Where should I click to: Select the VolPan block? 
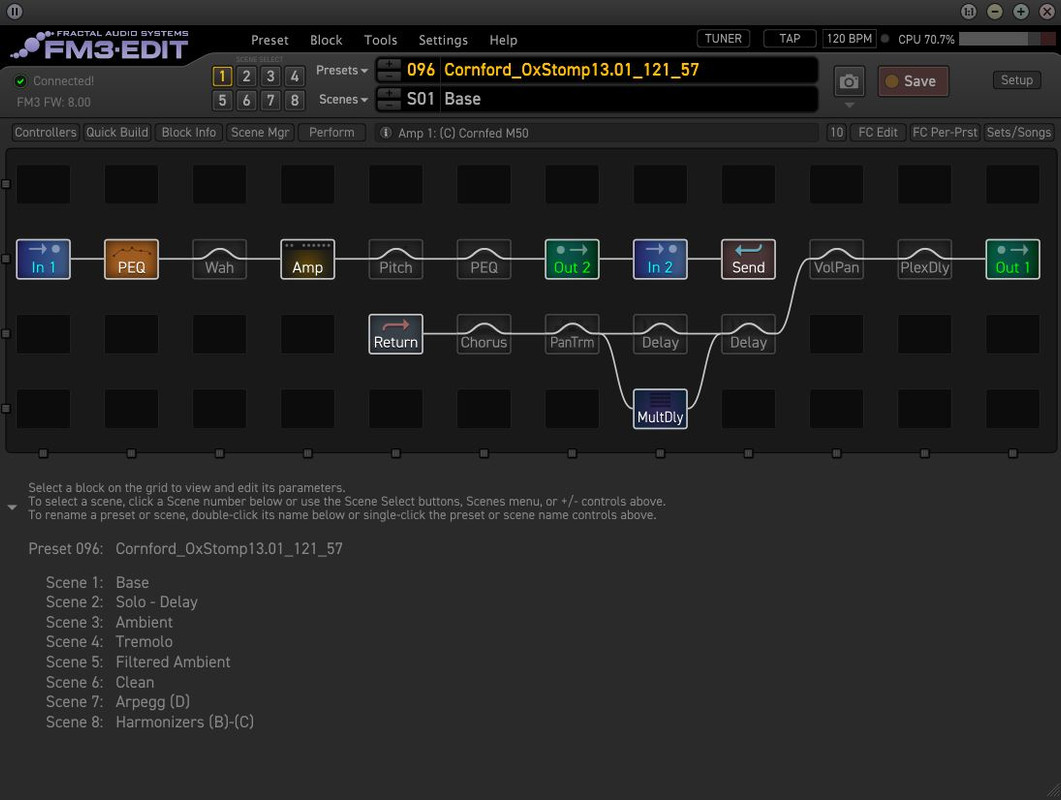click(836, 259)
